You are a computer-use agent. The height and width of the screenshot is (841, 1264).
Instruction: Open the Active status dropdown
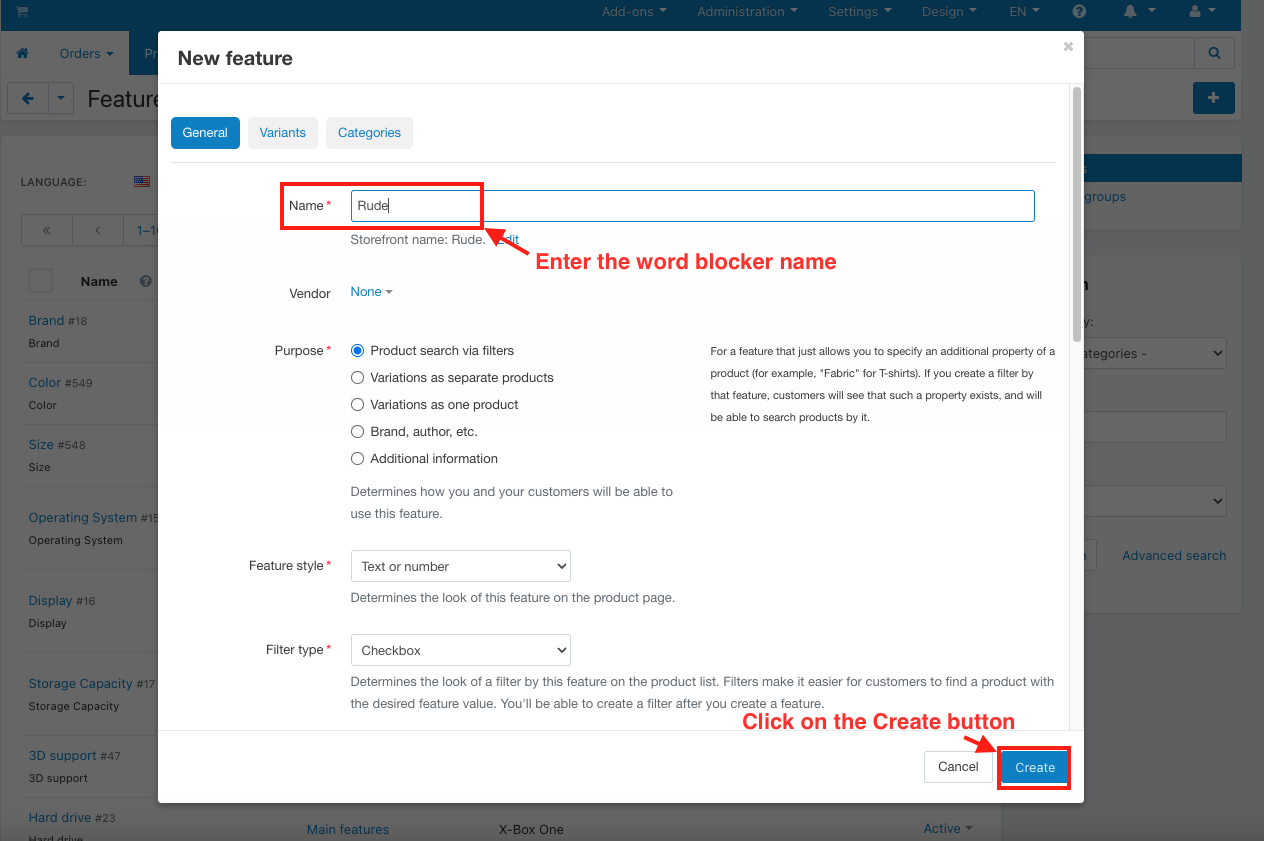(948, 829)
